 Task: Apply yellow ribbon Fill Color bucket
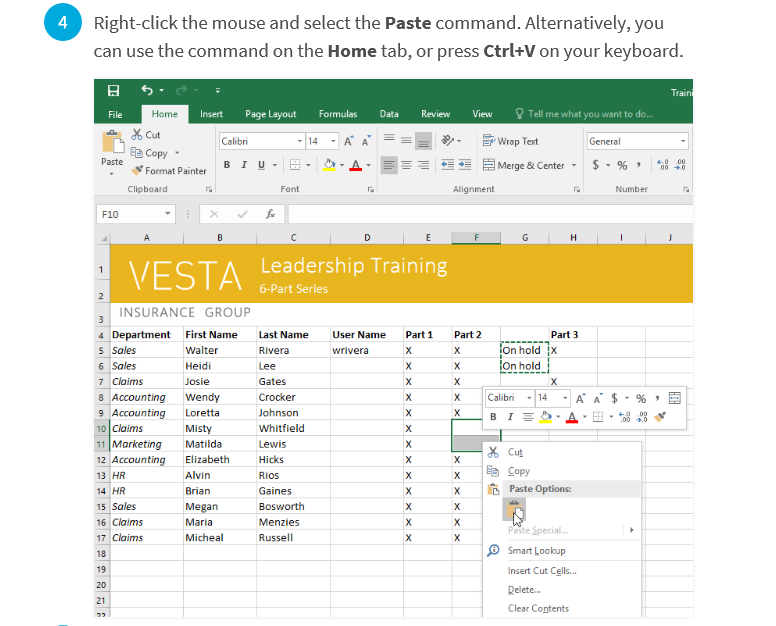(329, 165)
